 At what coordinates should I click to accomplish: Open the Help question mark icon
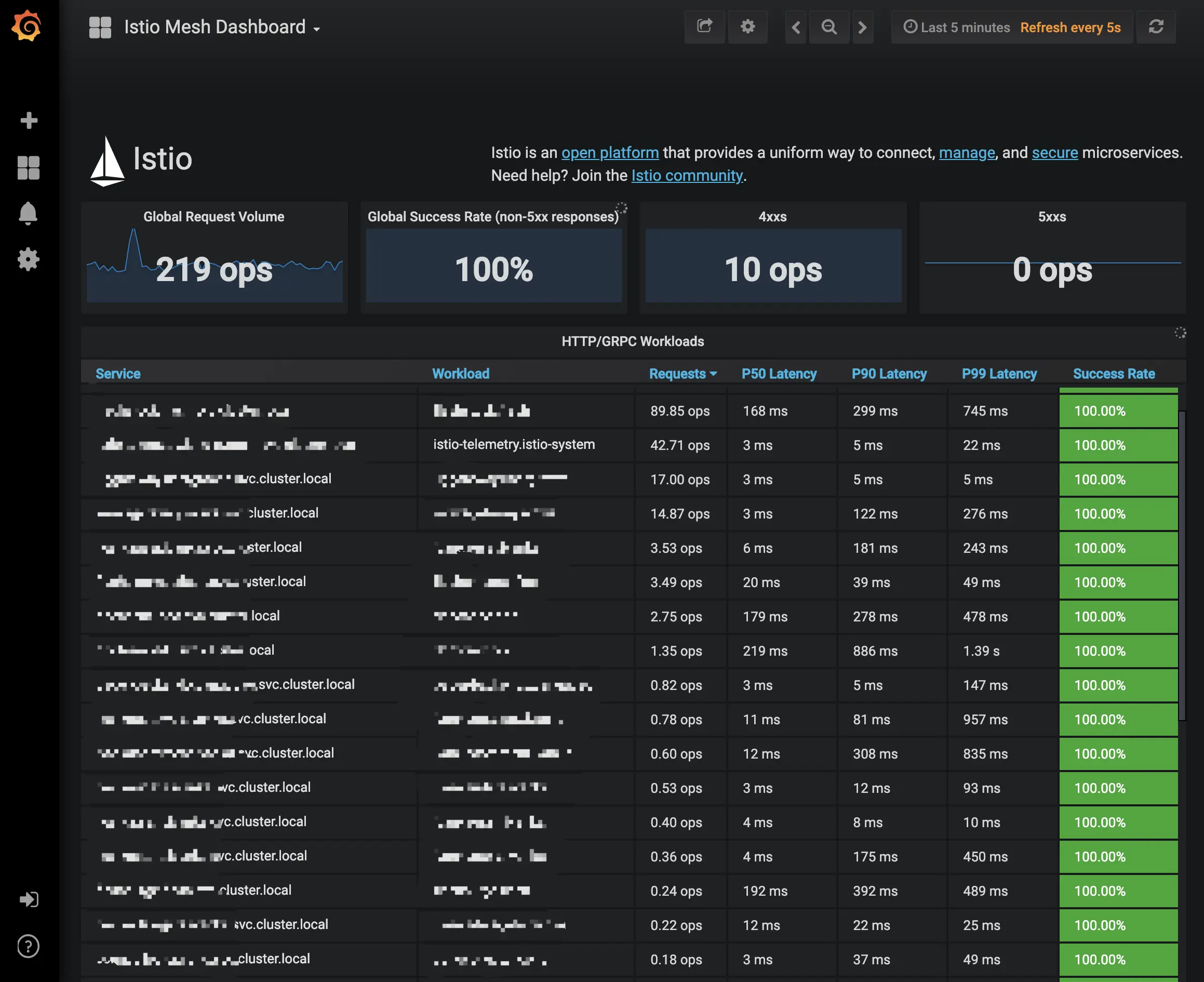tap(28, 946)
